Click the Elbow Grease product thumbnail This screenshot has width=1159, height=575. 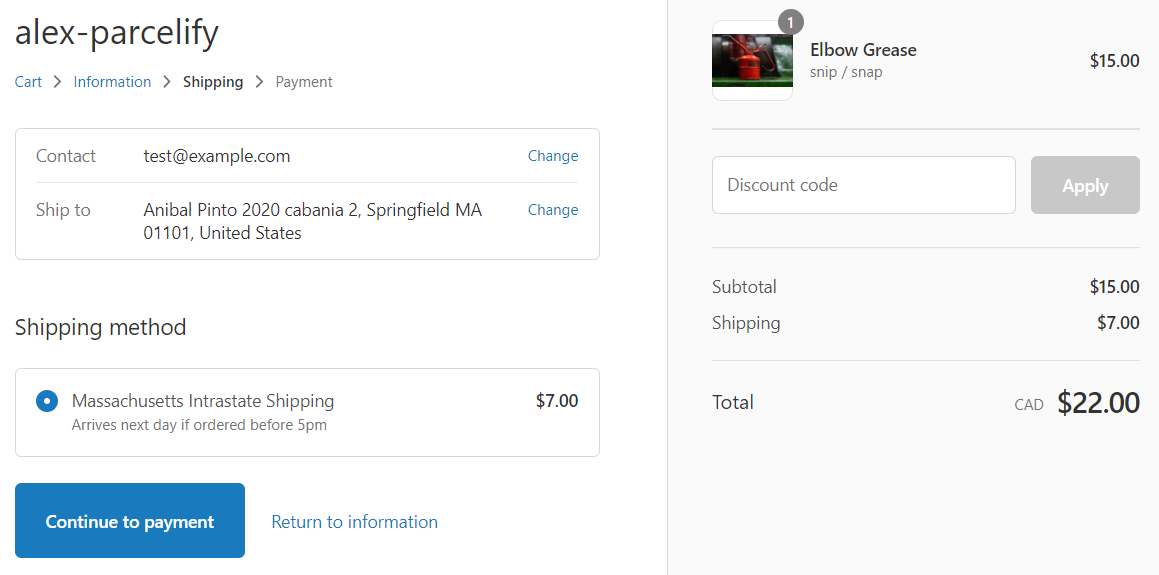pos(752,61)
